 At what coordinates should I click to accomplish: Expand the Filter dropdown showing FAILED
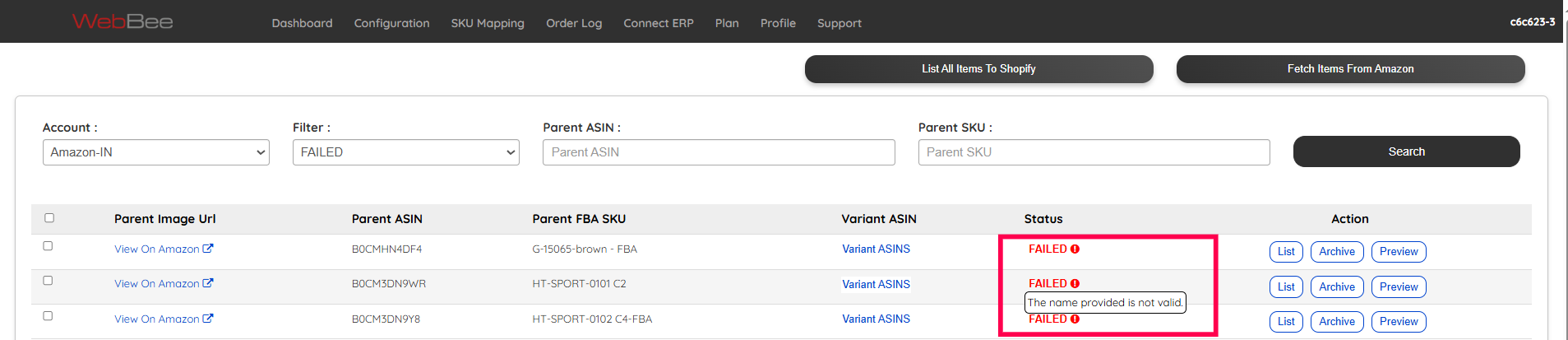click(x=406, y=152)
